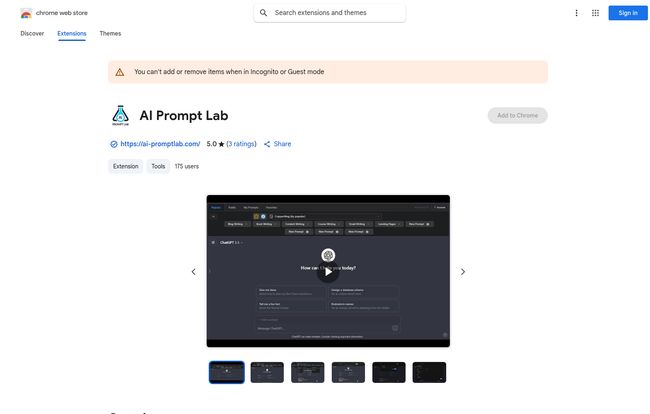Advance to the next screenshot with right arrow
Image resolution: width=650 pixels, height=414 pixels.
coord(463,272)
